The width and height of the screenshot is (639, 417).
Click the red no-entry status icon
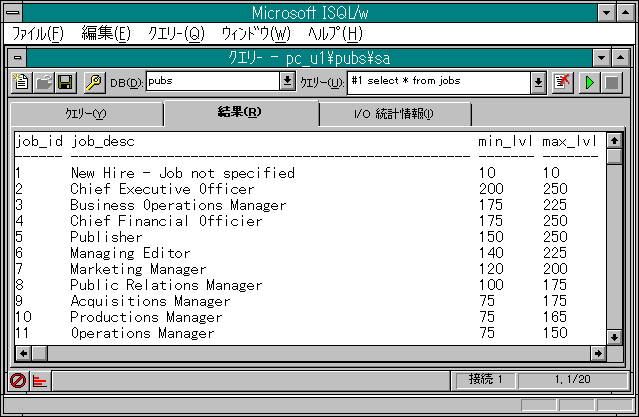[x=18, y=381]
